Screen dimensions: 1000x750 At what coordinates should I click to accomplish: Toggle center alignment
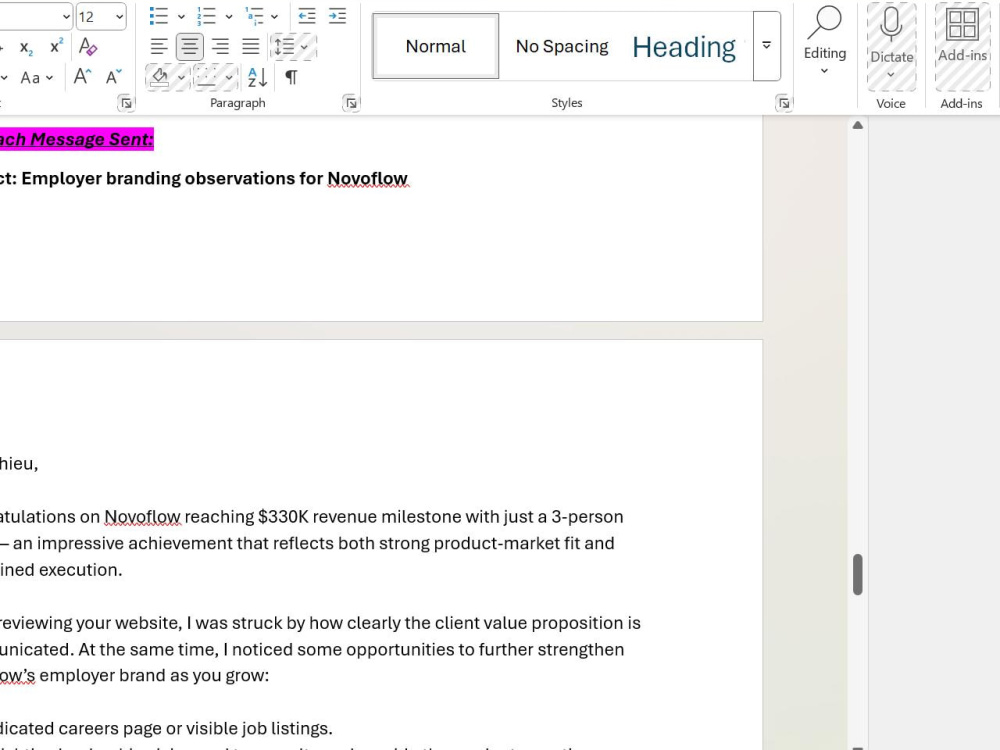189,47
